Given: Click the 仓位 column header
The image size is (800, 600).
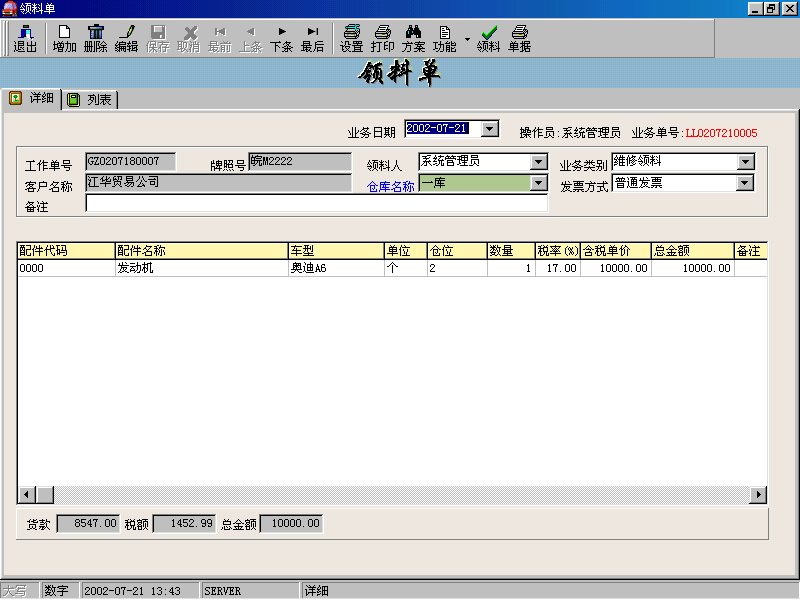Looking at the screenshot, I should (457, 251).
